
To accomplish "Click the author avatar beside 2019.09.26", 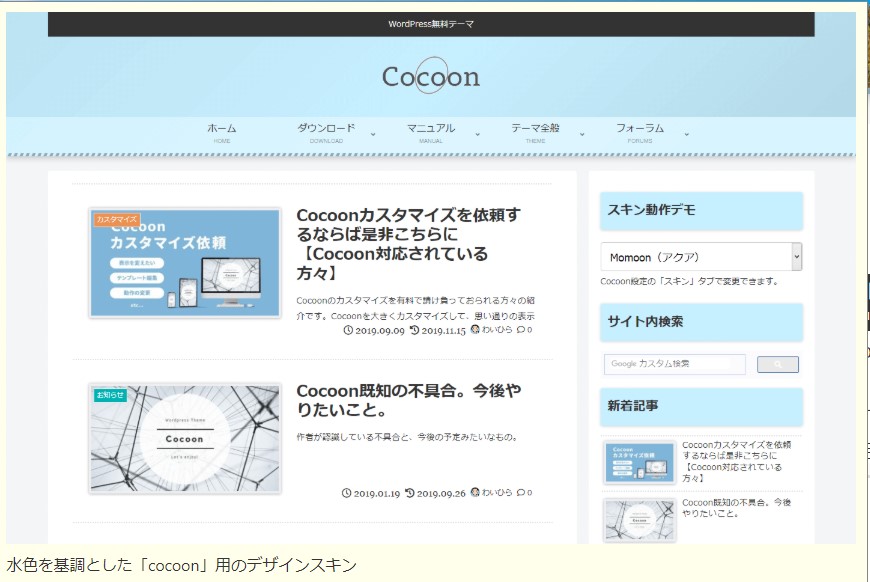I will click(x=475, y=492).
